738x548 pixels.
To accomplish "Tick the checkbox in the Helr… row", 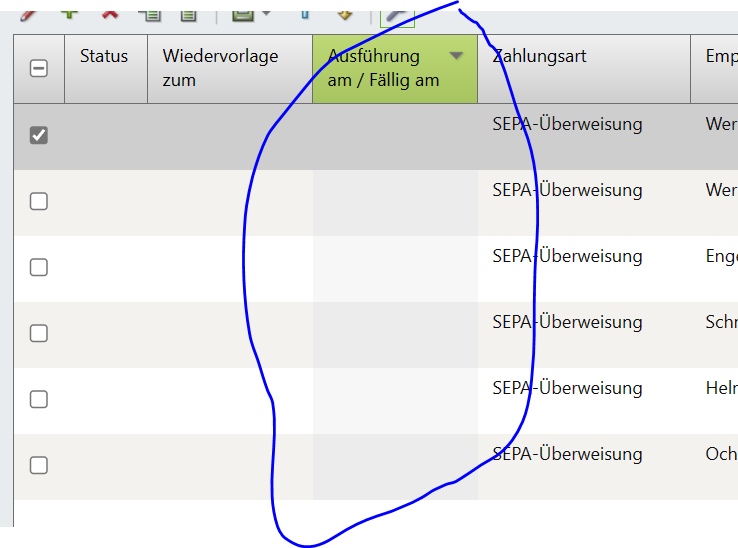I will point(39,399).
